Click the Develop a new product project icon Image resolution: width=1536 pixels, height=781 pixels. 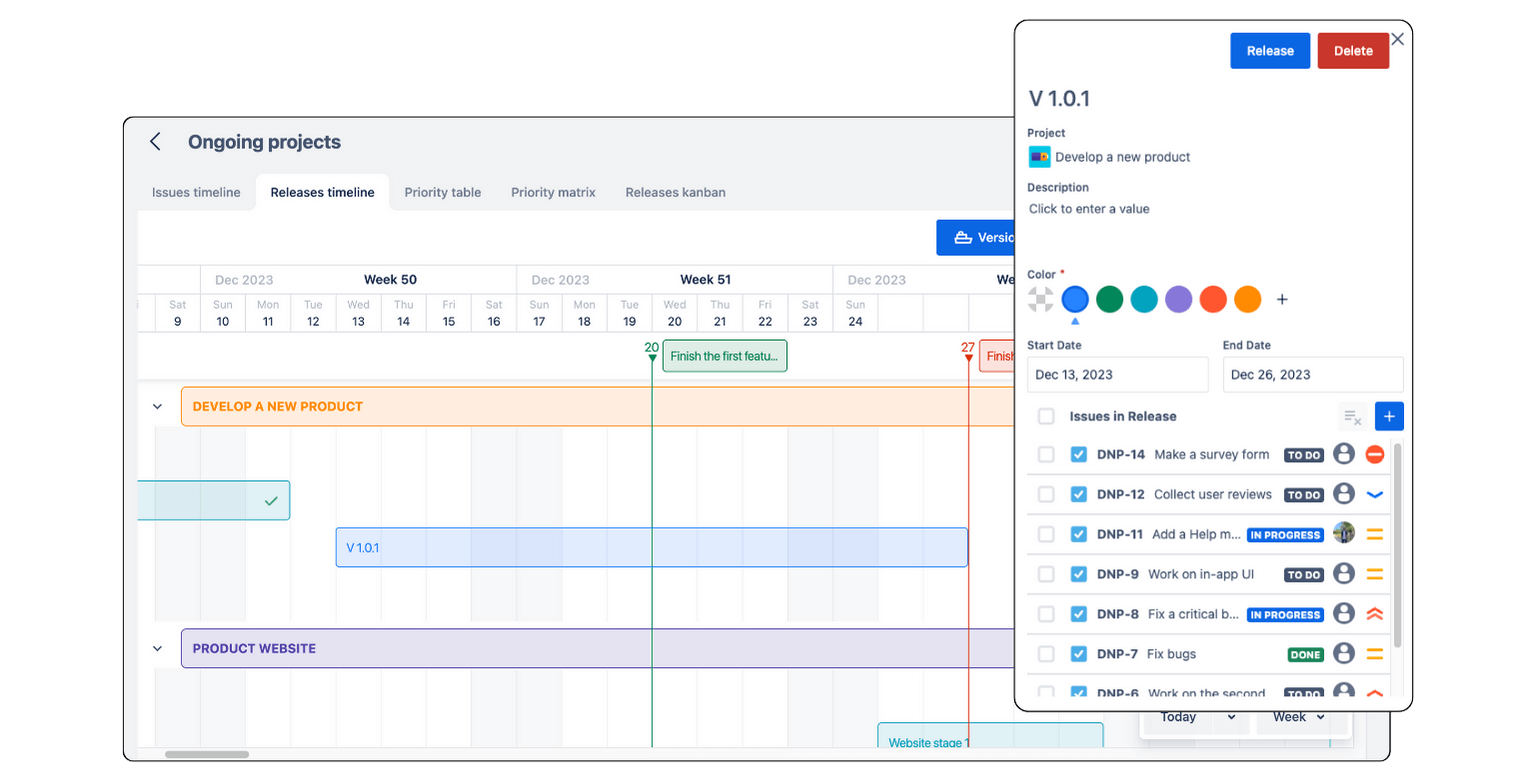click(x=1039, y=157)
